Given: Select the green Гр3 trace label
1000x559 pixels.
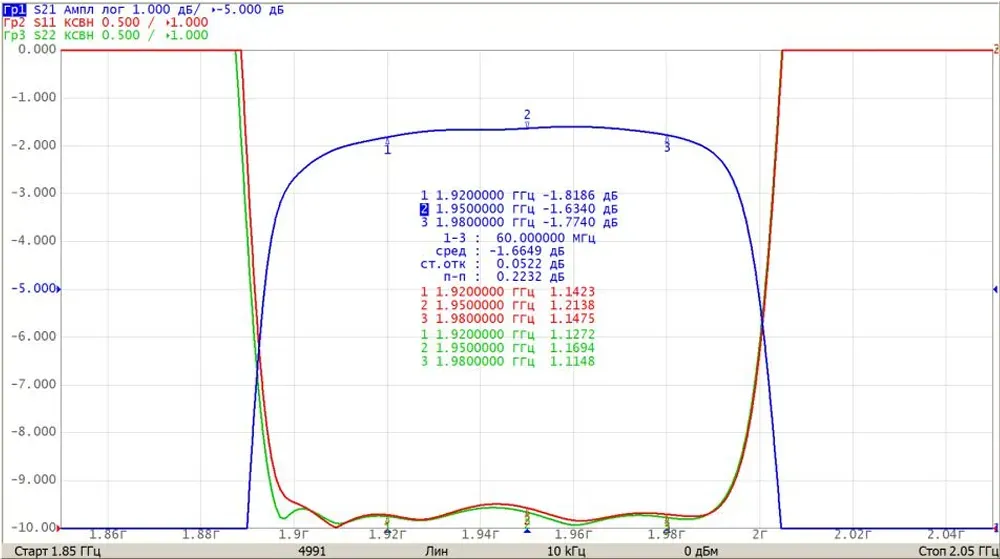Looking at the screenshot, I should pos(15,35).
